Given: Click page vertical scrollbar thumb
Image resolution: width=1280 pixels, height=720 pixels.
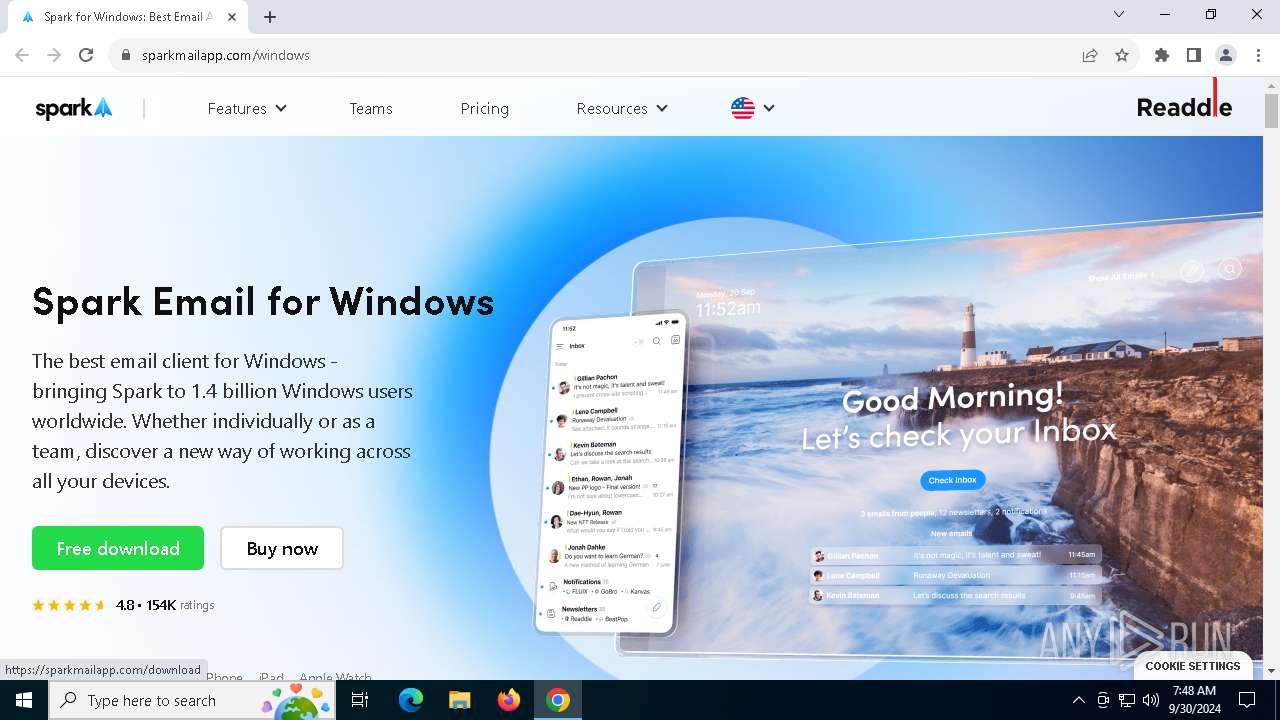Looking at the screenshot, I should (x=1271, y=111).
